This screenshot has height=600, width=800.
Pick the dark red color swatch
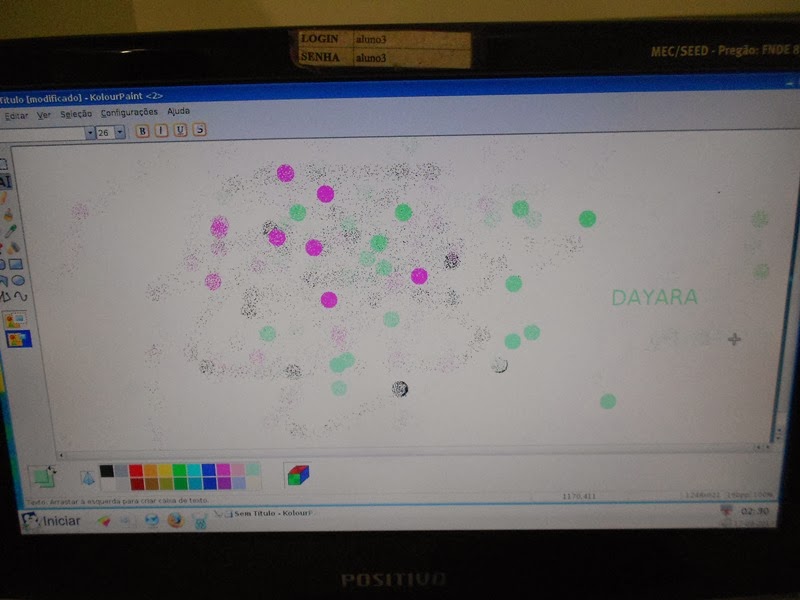click(137, 483)
